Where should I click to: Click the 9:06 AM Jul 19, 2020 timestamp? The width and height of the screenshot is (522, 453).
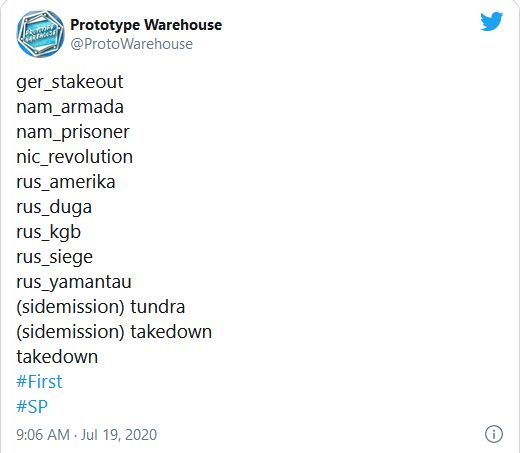coord(86,435)
